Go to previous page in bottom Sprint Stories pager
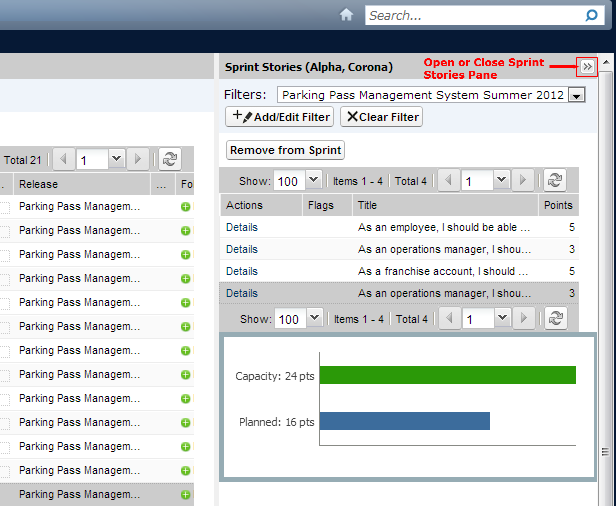The width and height of the screenshot is (616, 506). pyautogui.click(x=449, y=317)
